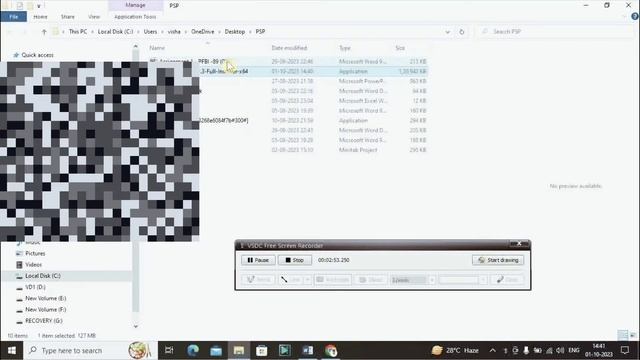640x360 pixels.
Task: Select Local Disk (C:) in navigation pane
Action: 42,276
